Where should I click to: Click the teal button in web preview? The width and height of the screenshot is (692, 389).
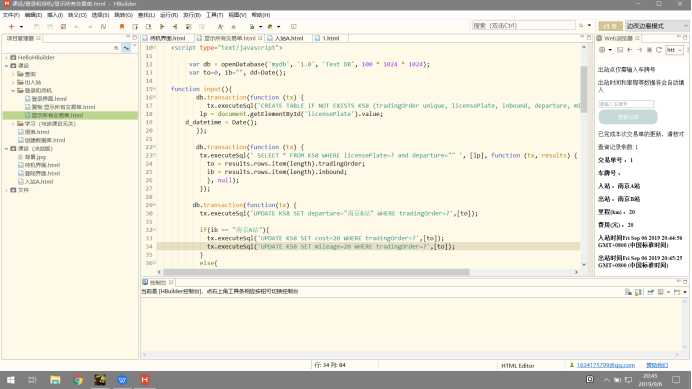coord(628,117)
